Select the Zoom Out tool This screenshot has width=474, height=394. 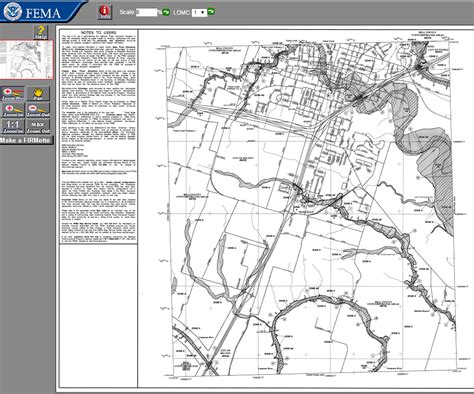(38, 110)
